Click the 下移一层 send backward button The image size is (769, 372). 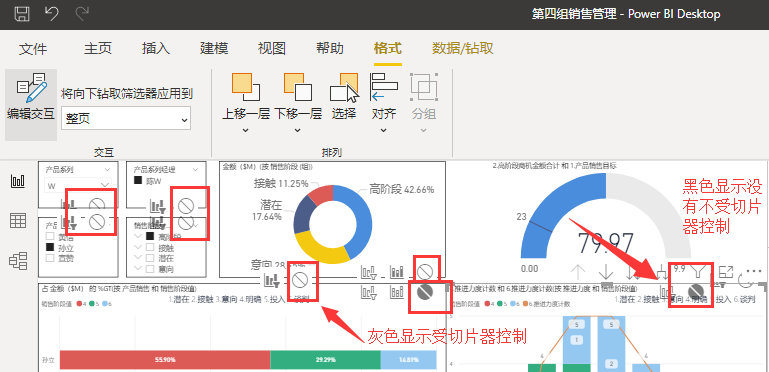(x=298, y=97)
